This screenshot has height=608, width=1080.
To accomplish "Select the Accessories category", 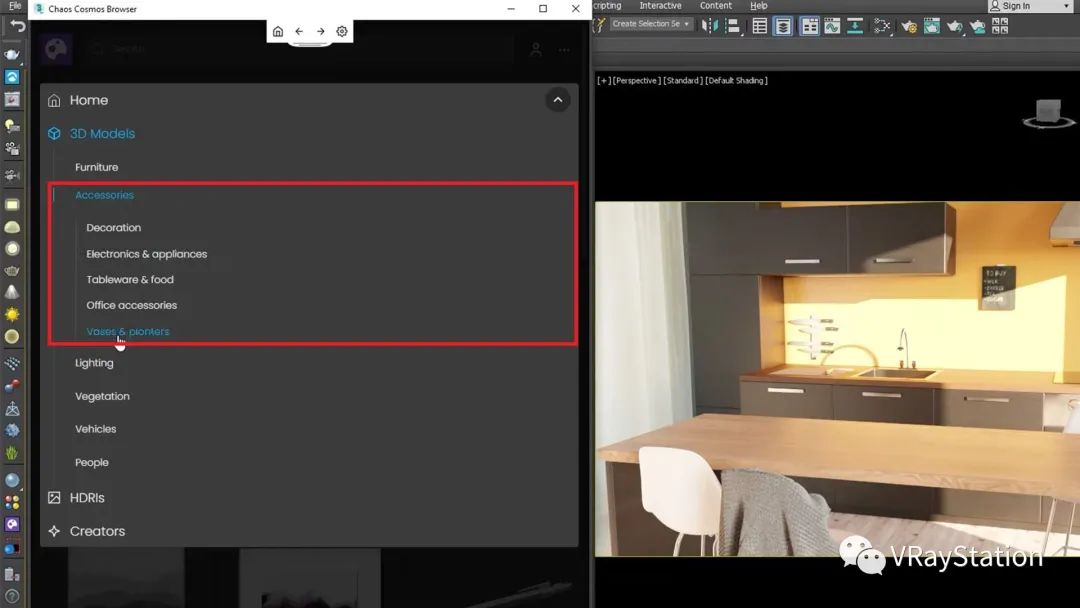I will pos(105,195).
